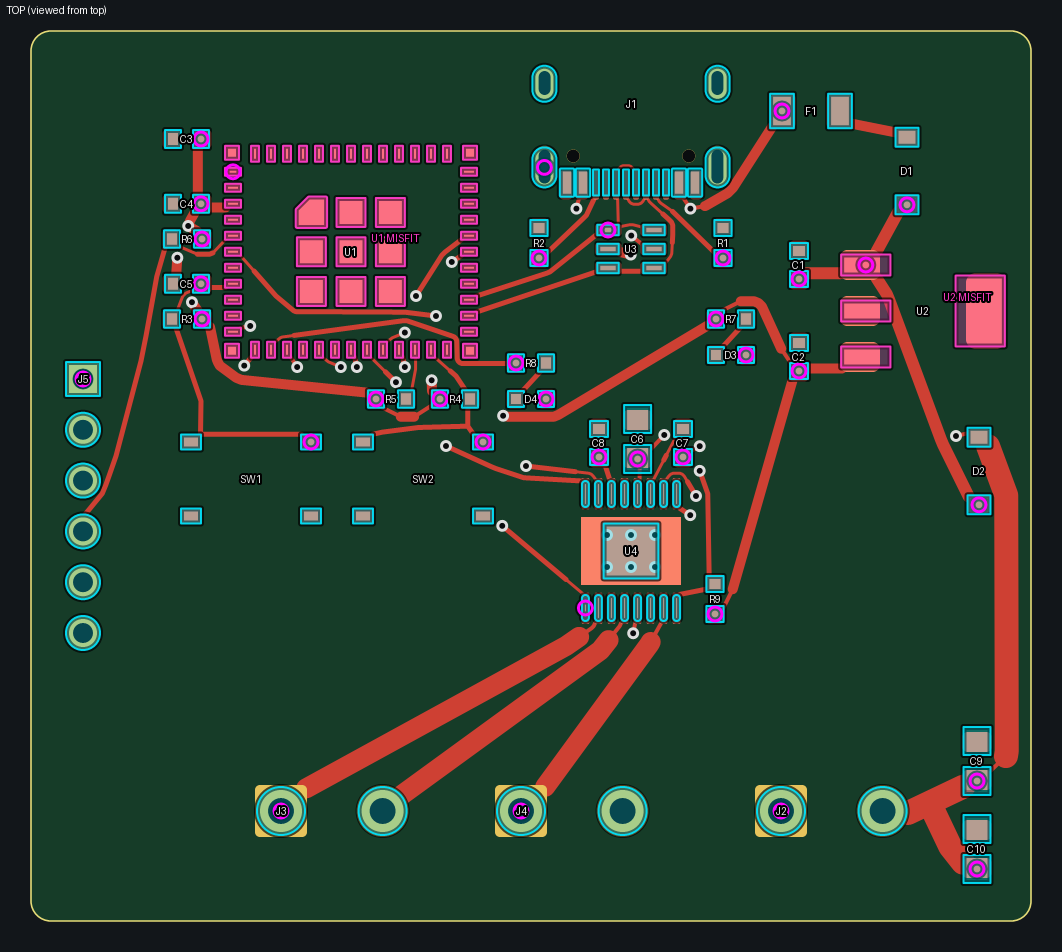Click the C4 capacitor label
Screen dimensions: 1062x952
click(186, 204)
